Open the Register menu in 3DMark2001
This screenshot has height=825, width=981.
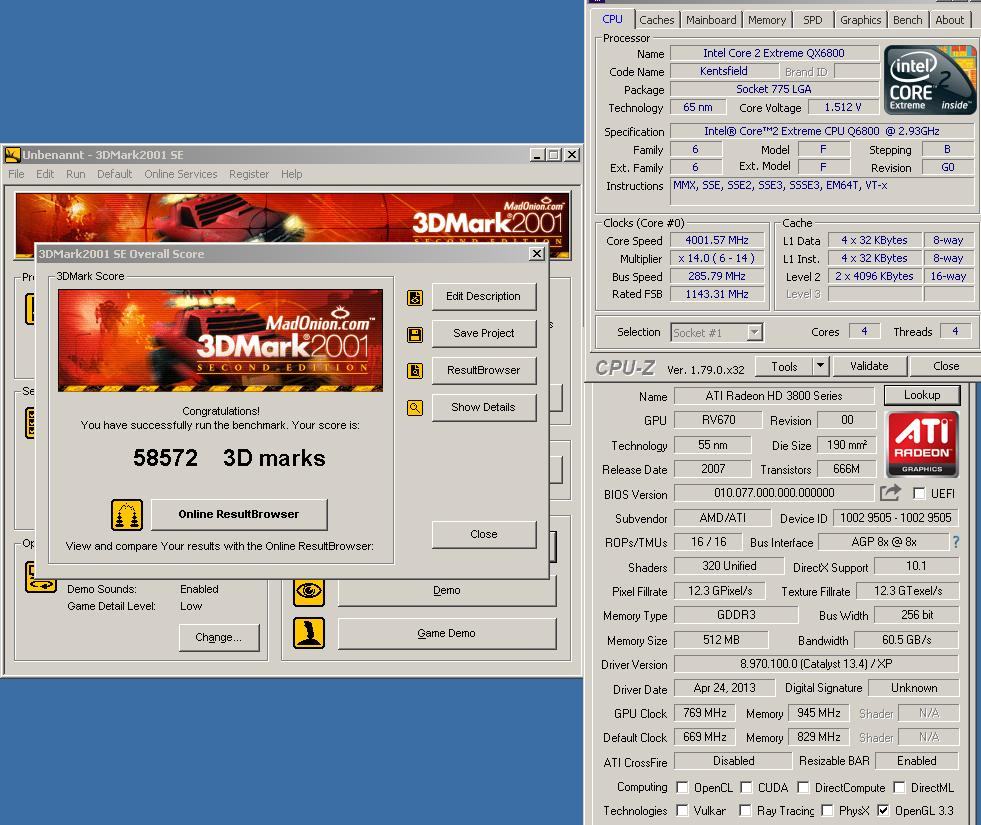coord(249,174)
